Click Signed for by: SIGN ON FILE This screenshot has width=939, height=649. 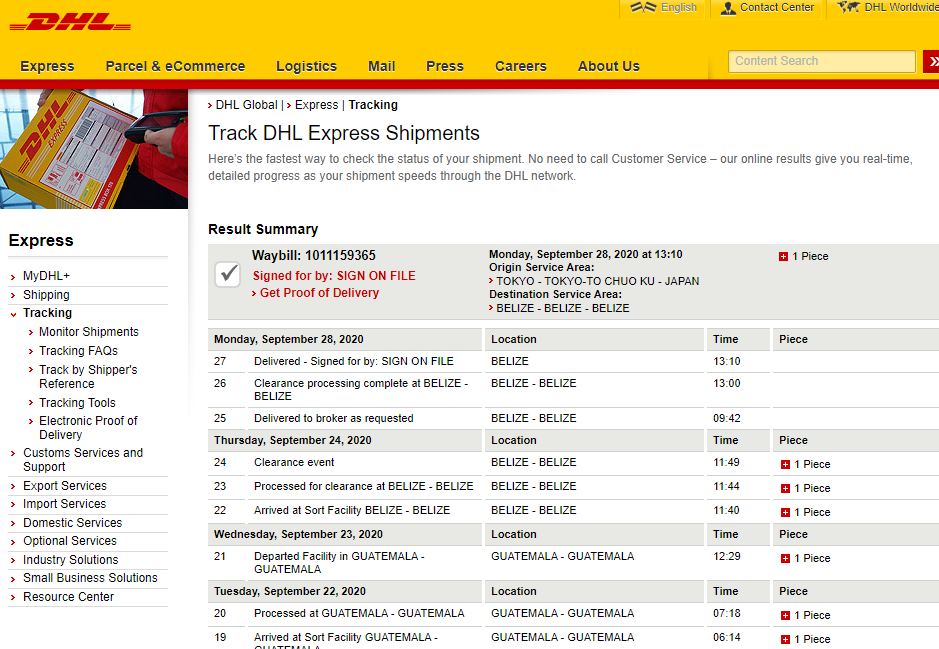(334, 276)
